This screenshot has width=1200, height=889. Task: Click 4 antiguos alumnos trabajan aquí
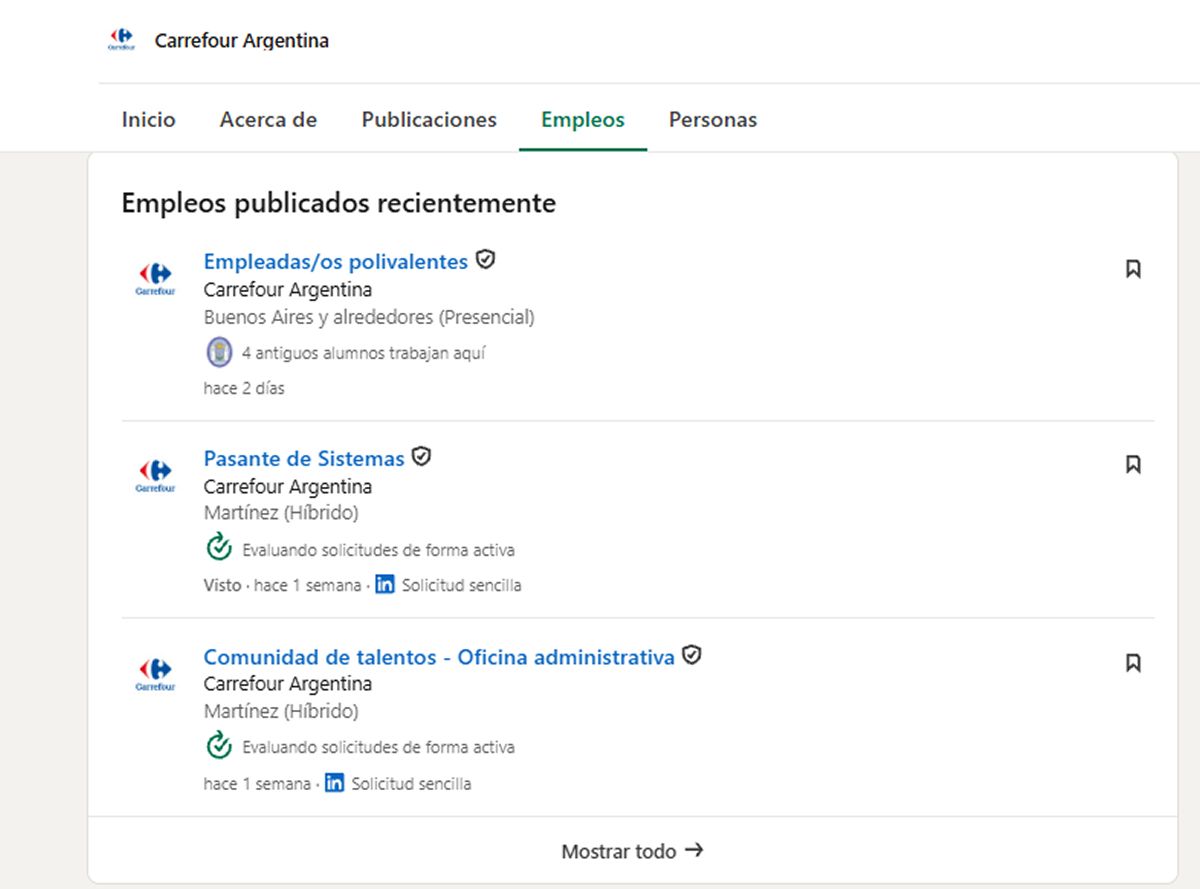[364, 353]
